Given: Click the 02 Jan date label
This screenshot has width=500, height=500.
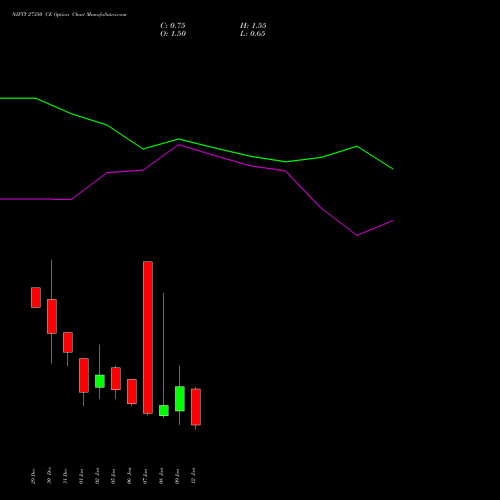Looking at the screenshot, I should coord(97,476).
